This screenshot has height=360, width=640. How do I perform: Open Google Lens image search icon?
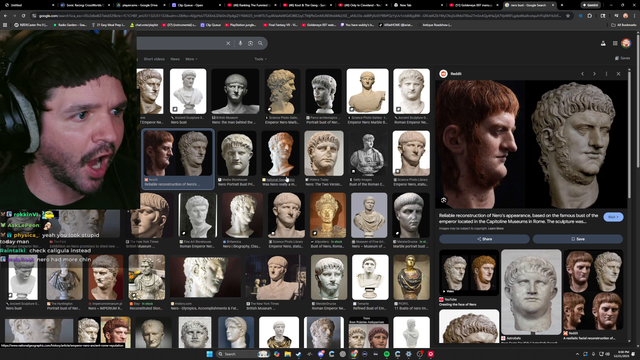(250, 43)
